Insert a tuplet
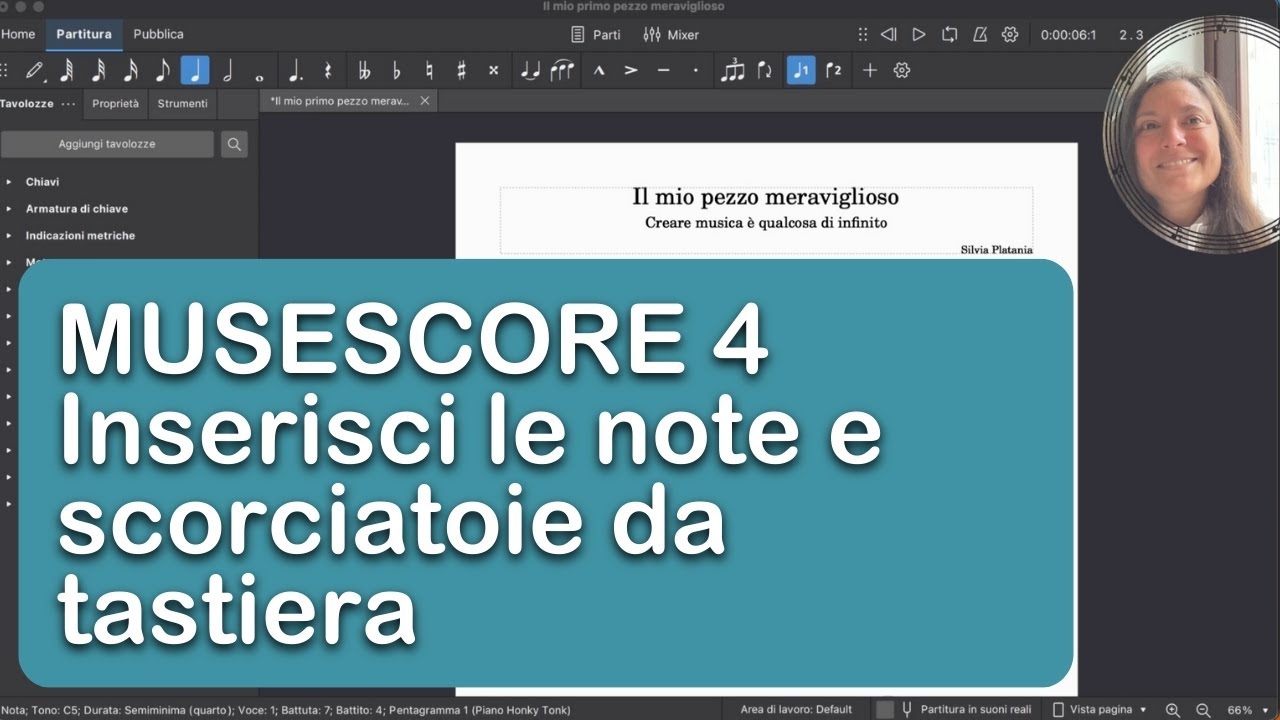 [733, 70]
